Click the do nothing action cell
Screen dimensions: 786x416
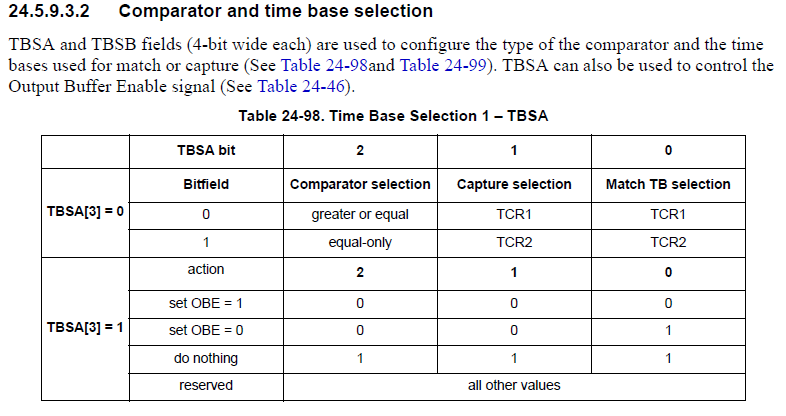point(205,358)
